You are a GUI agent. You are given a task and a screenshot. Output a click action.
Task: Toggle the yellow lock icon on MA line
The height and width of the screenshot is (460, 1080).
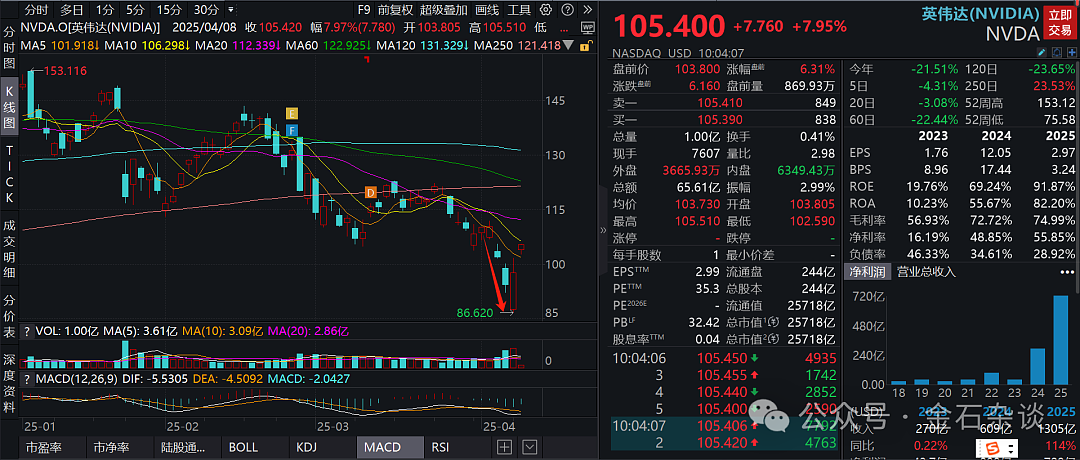pyautogui.click(x=585, y=45)
